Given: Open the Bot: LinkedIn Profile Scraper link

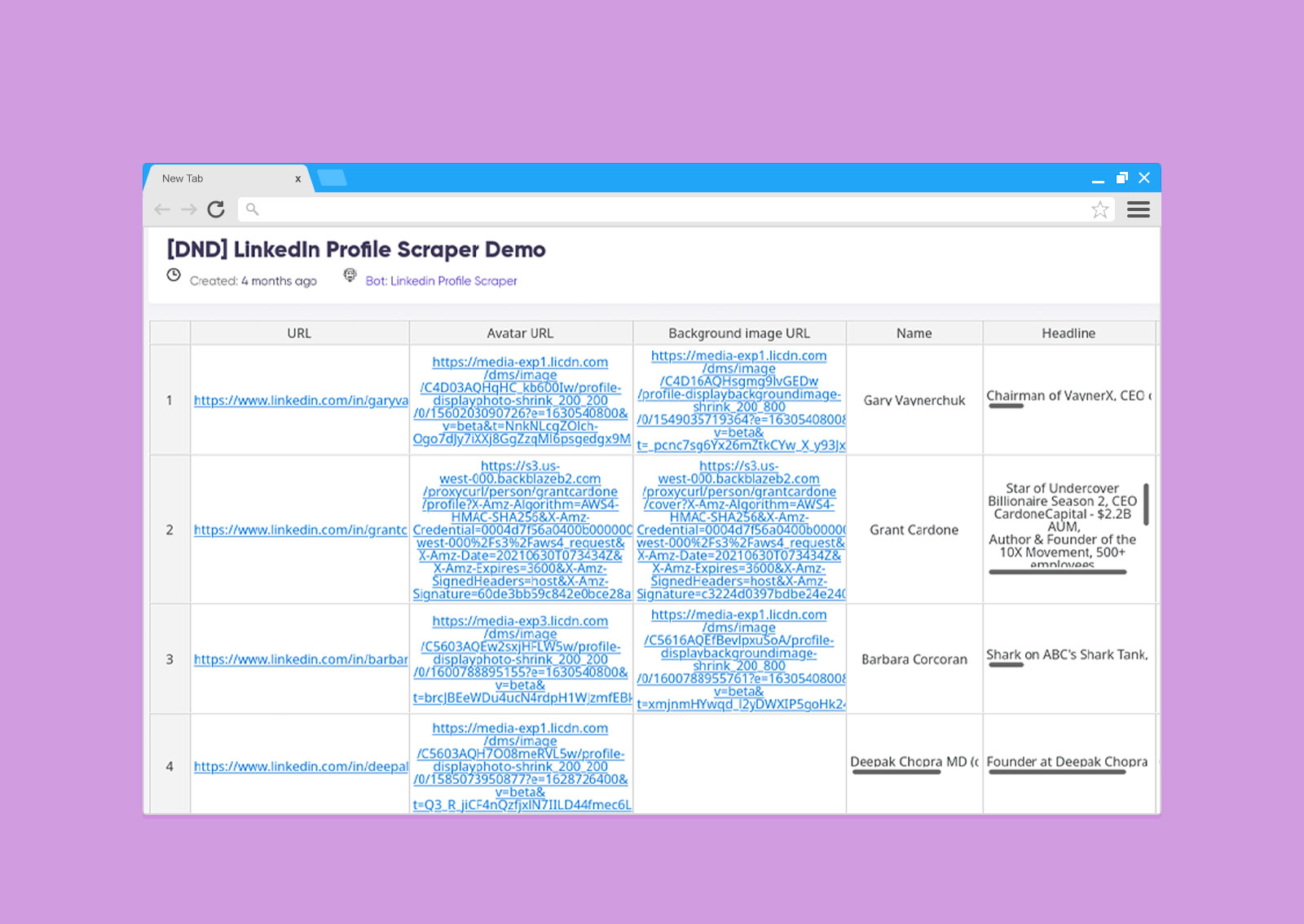Looking at the screenshot, I should 452,281.
